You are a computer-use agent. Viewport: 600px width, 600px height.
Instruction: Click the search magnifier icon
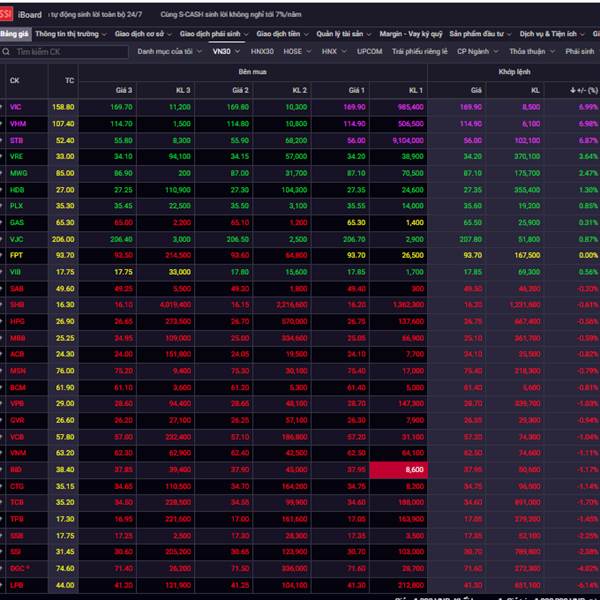point(9,51)
